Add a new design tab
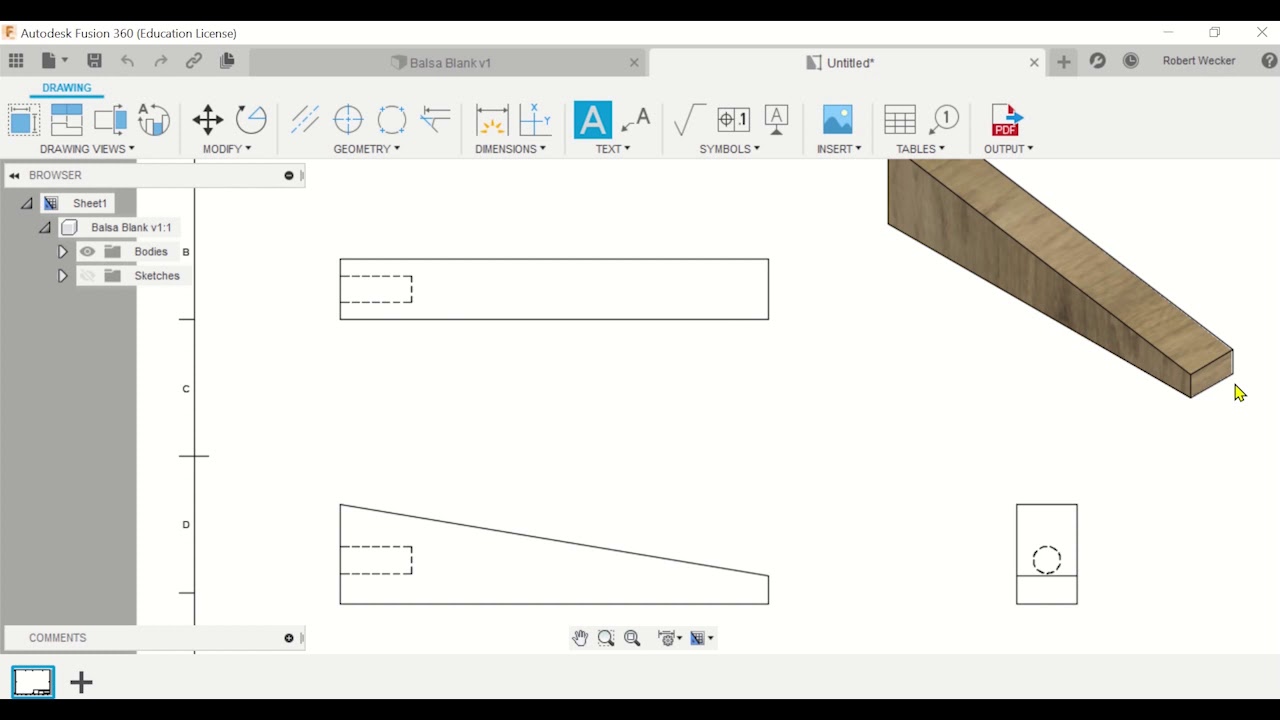 click(x=1064, y=62)
